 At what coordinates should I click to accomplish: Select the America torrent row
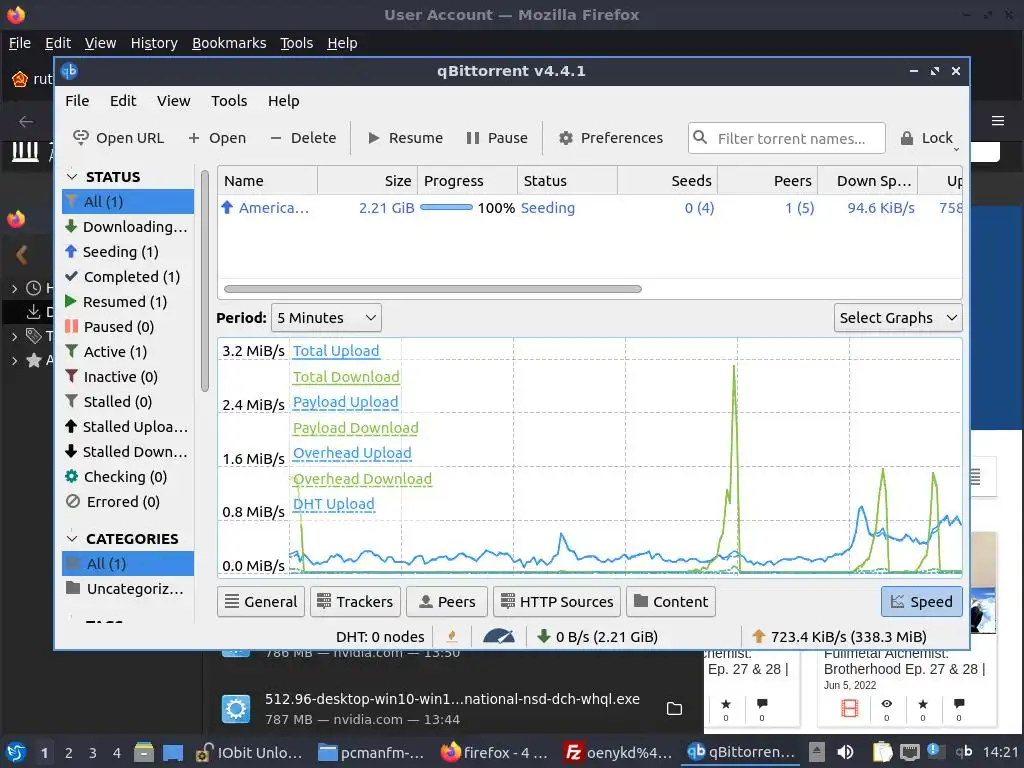(590, 208)
